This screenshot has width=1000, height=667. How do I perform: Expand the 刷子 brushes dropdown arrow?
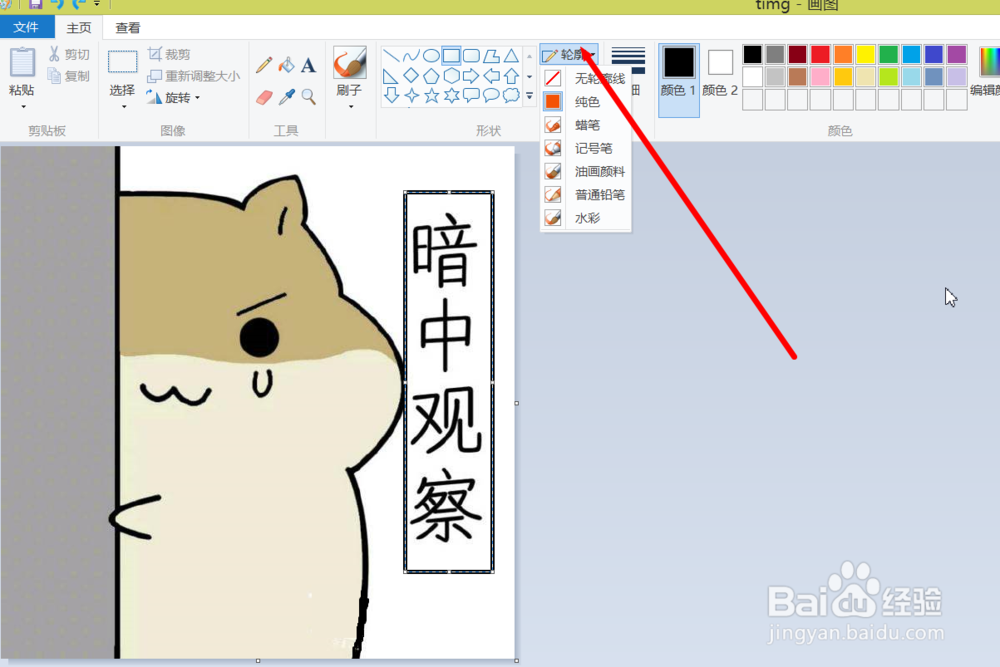[350, 106]
